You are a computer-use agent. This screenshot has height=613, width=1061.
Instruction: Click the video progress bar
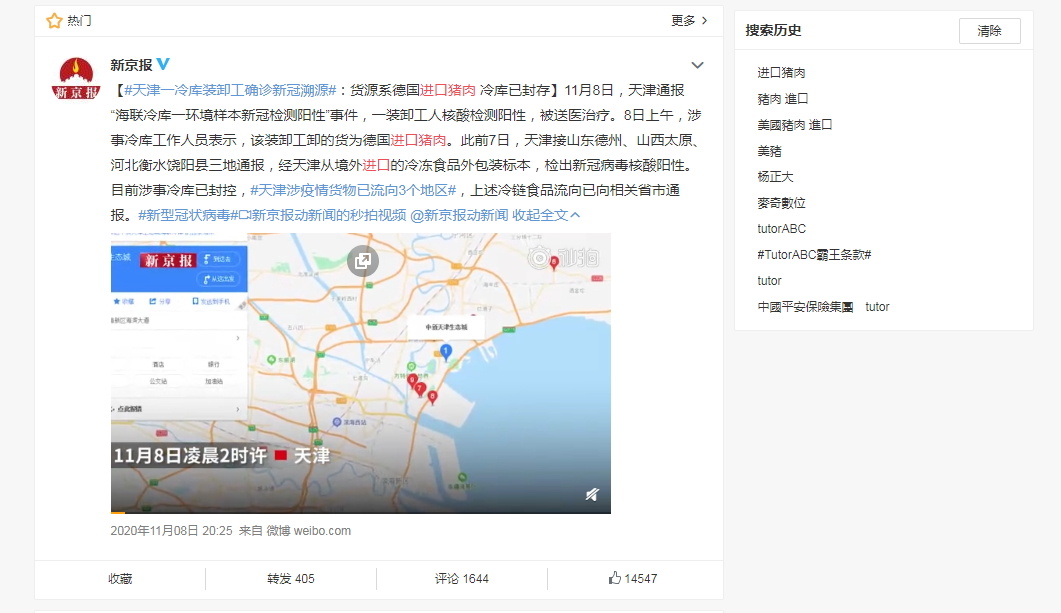click(361, 512)
